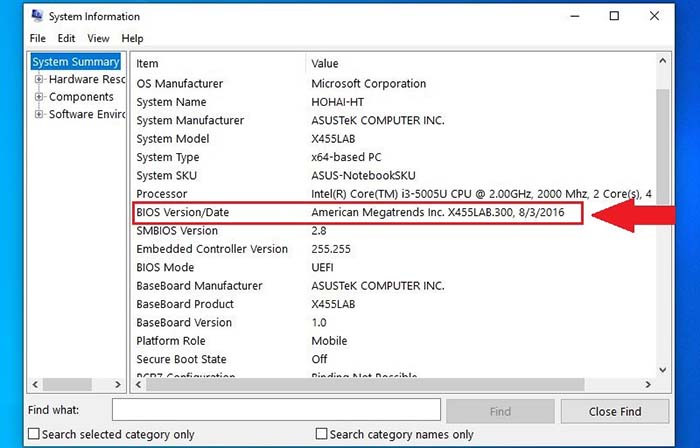This screenshot has height=448, width=700.
Task: Click left arrow of details pane horizontal scrollbar
Action: tap(138, 384)
